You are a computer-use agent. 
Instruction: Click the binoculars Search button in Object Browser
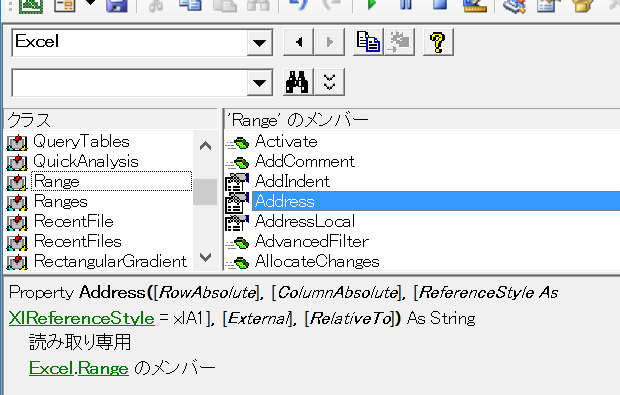pyautogui.click(x=299, y=82)
